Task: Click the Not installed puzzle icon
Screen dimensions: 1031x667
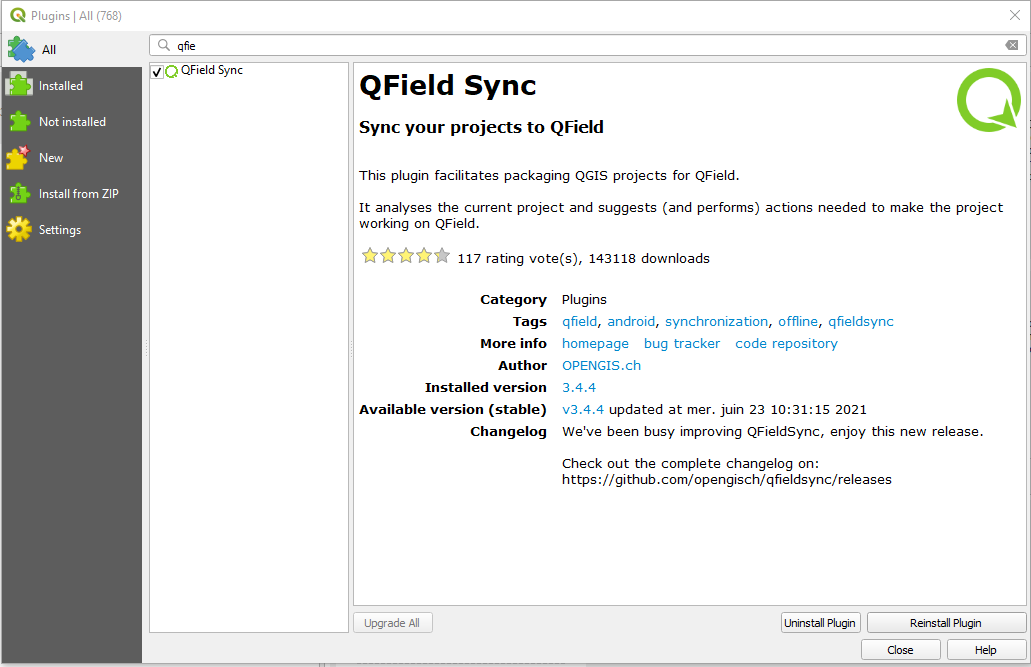Action: pyautogui.click(x=19, y=122)
